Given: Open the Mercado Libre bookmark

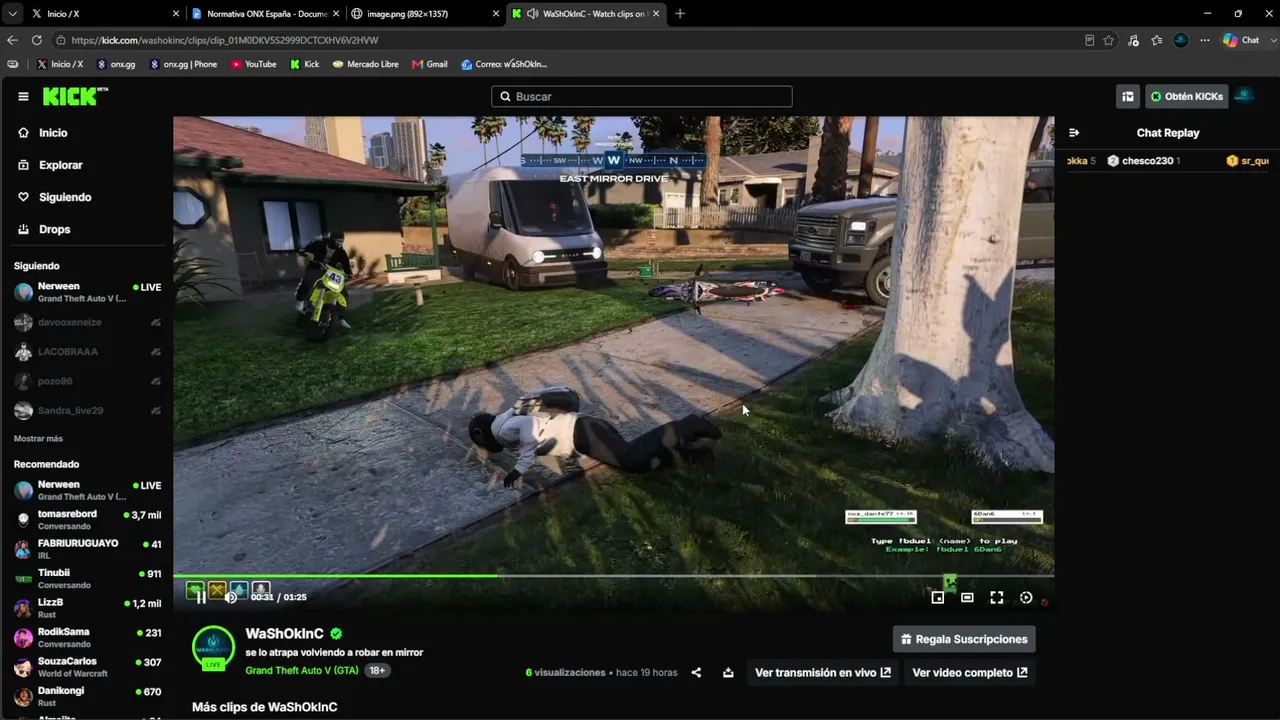Looking at the screenshot, I should coord(366,64).
